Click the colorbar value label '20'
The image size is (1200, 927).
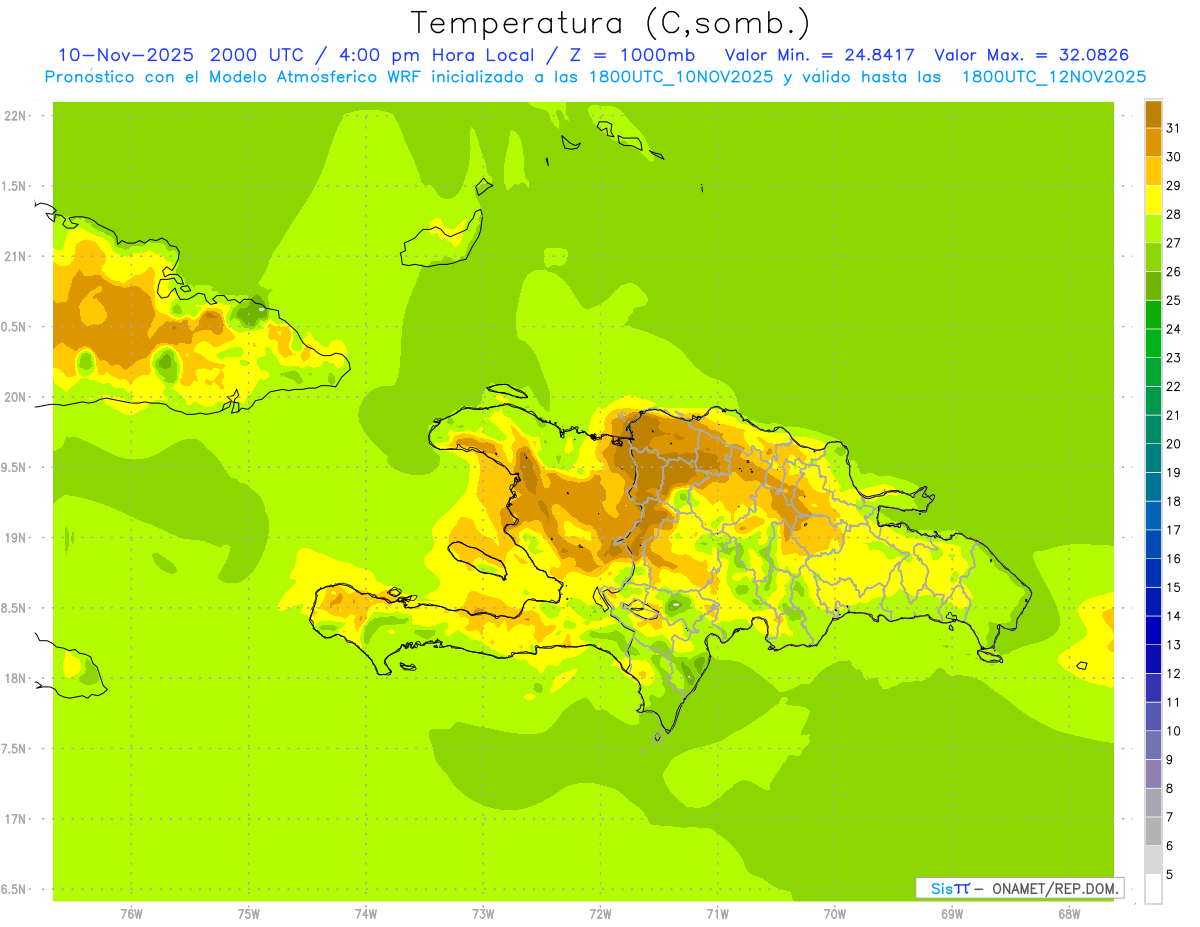(x=1174, y=444)
